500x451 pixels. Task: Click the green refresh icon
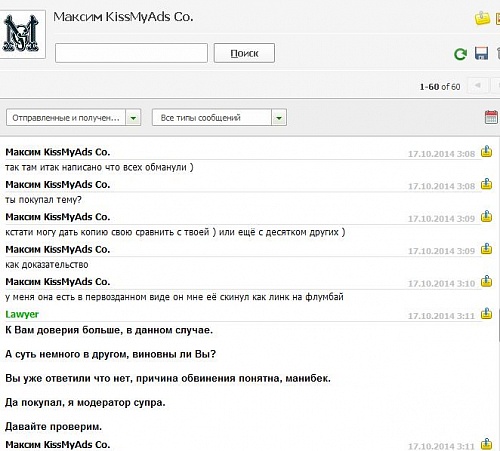460,54
